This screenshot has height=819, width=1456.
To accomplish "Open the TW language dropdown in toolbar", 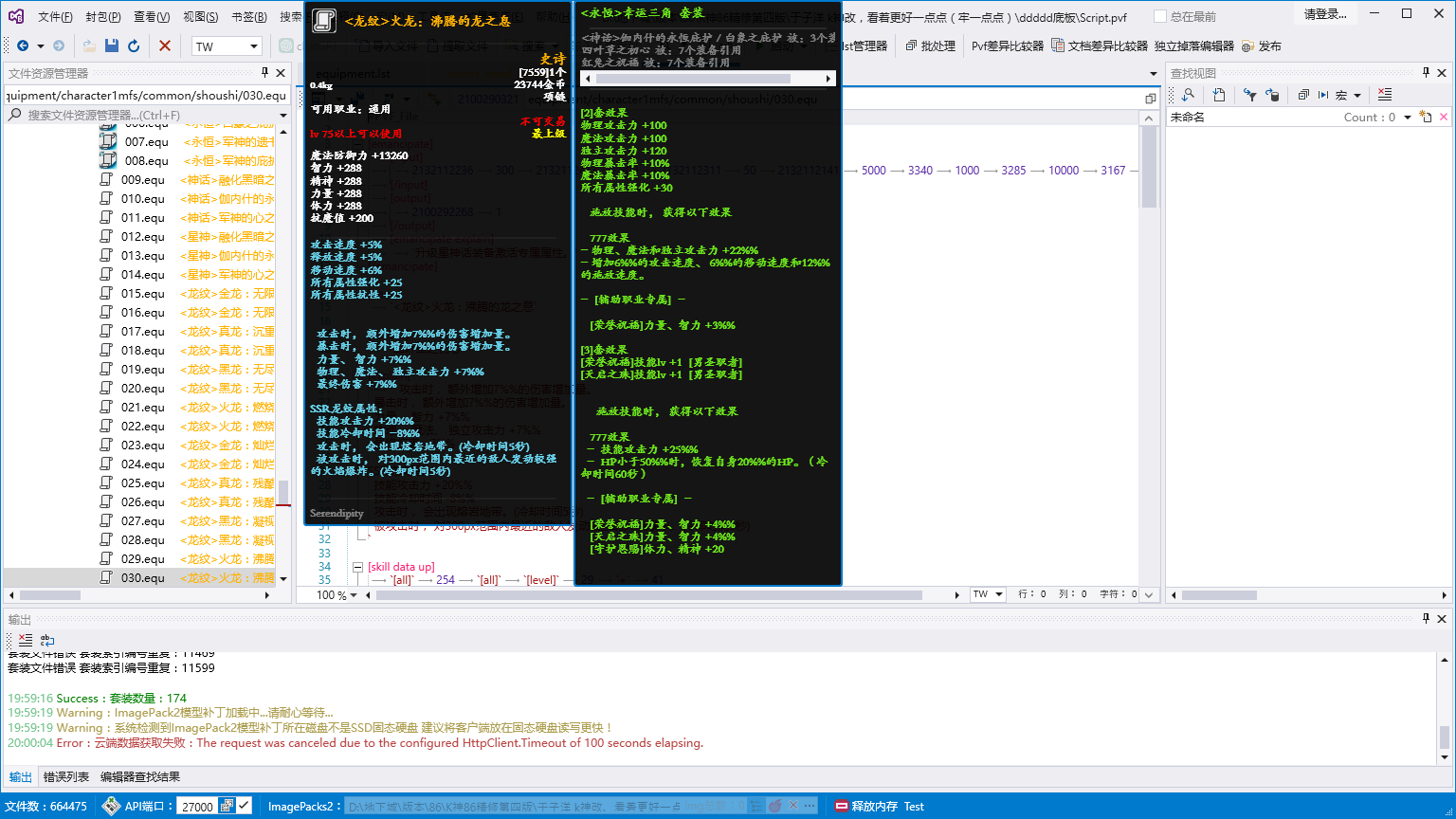I will (x=254, y=46).
